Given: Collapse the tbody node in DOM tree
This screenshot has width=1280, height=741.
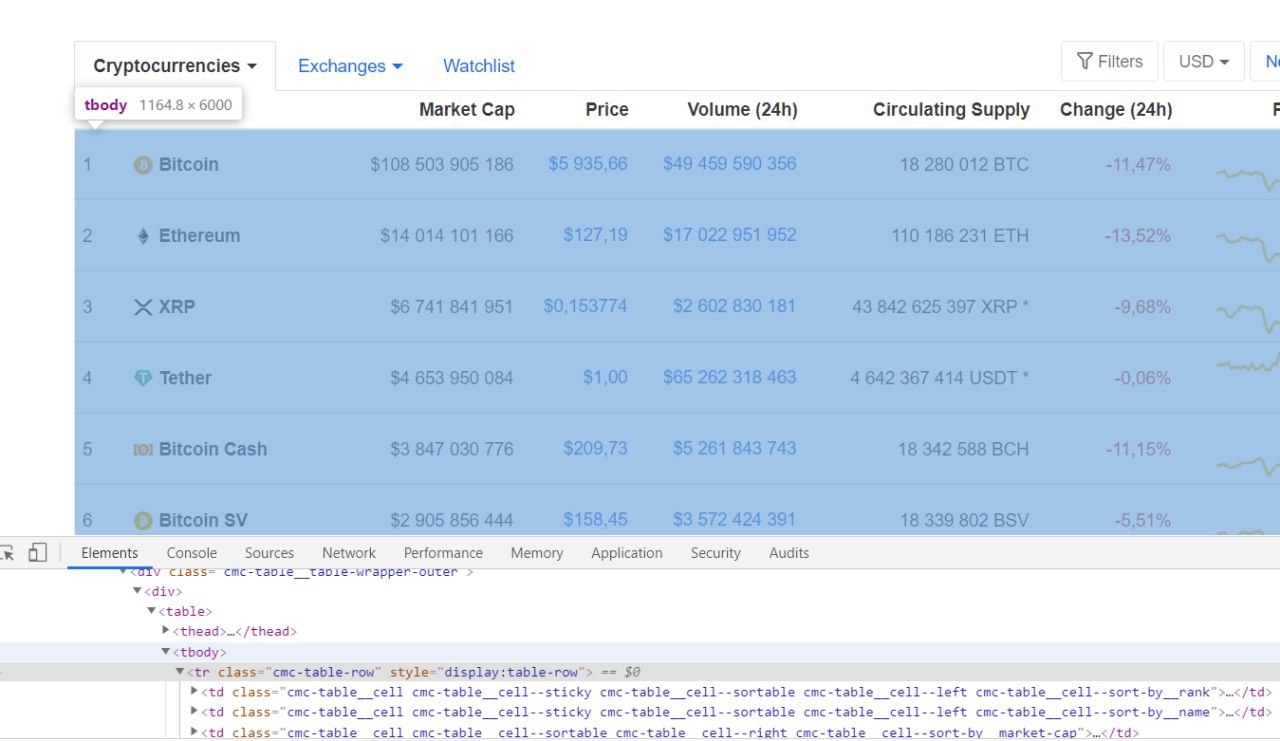Looking at the screenshot, I should pos(166,652).
